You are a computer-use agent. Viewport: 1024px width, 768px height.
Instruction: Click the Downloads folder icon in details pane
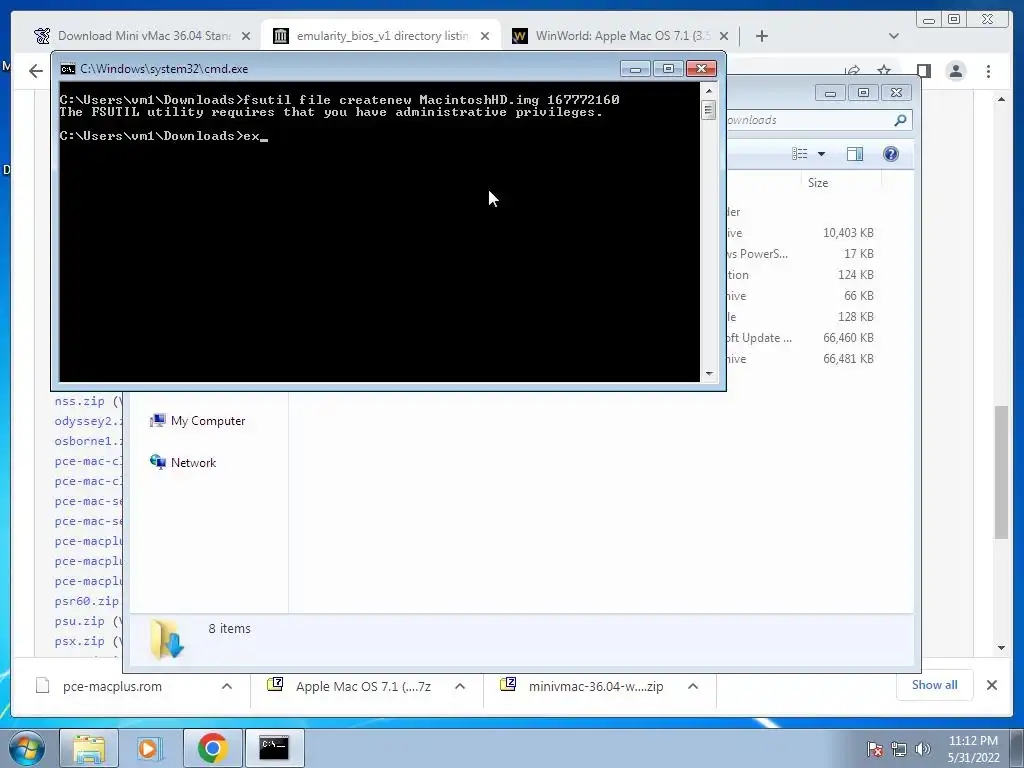[167, 638]
